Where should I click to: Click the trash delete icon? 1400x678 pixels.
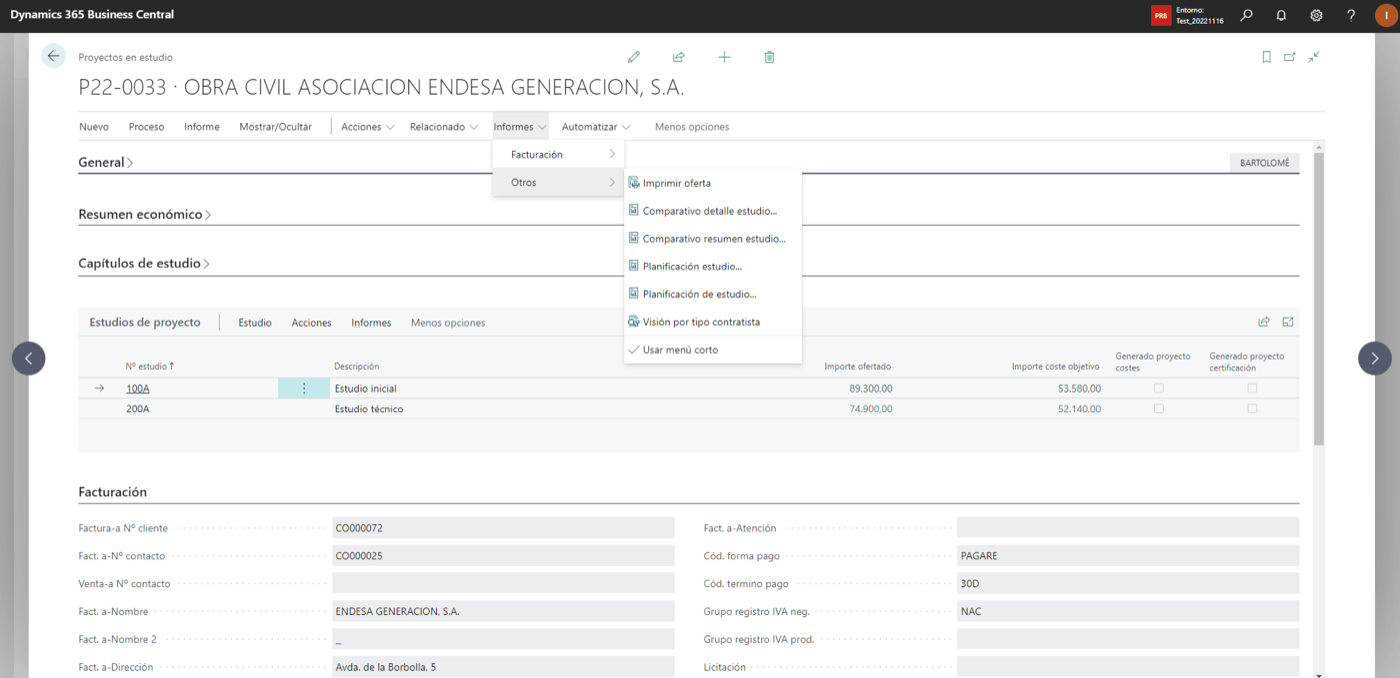(769, 57)
